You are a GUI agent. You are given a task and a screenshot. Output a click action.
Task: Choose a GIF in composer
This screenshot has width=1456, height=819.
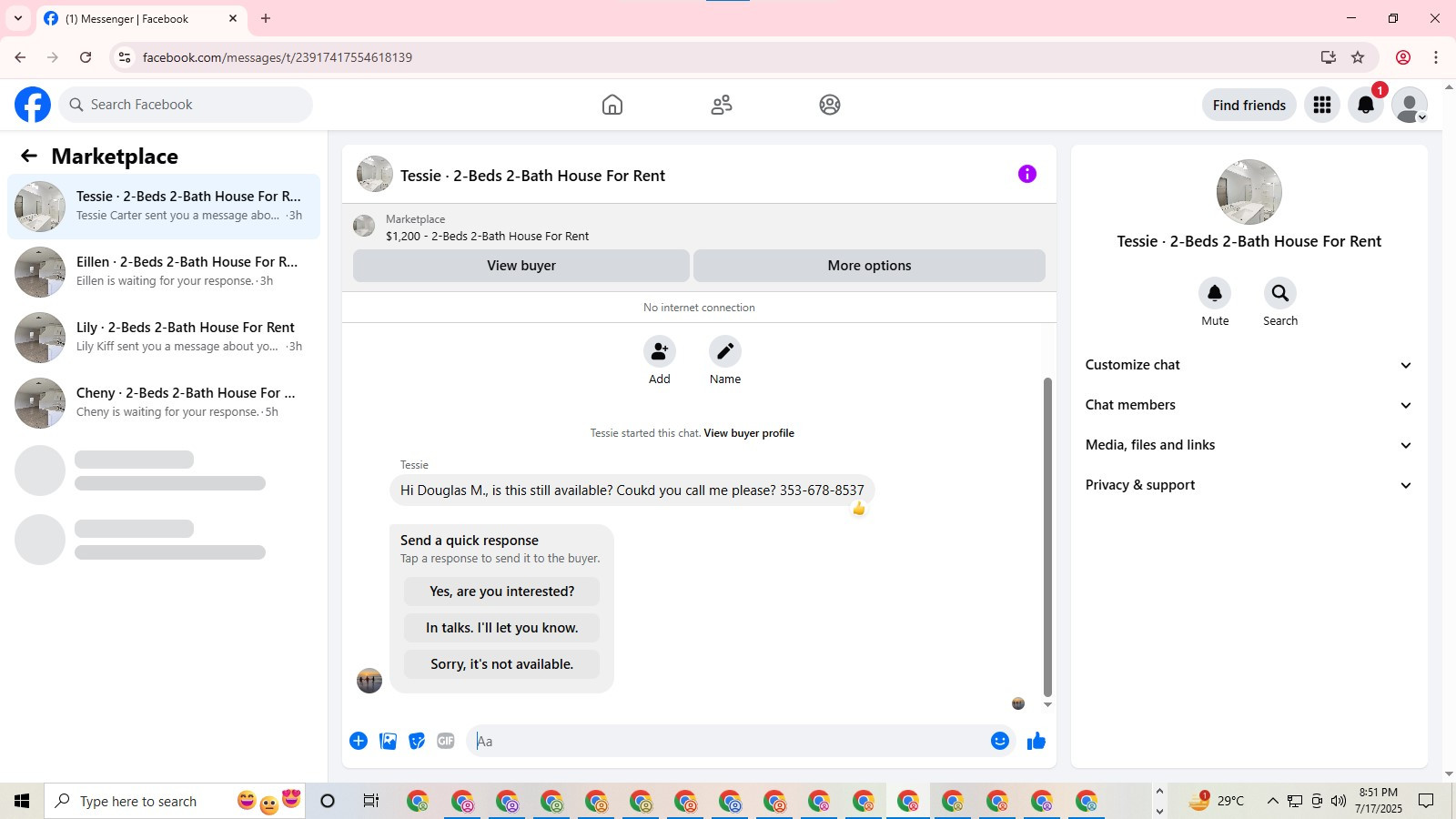[446, 741]
